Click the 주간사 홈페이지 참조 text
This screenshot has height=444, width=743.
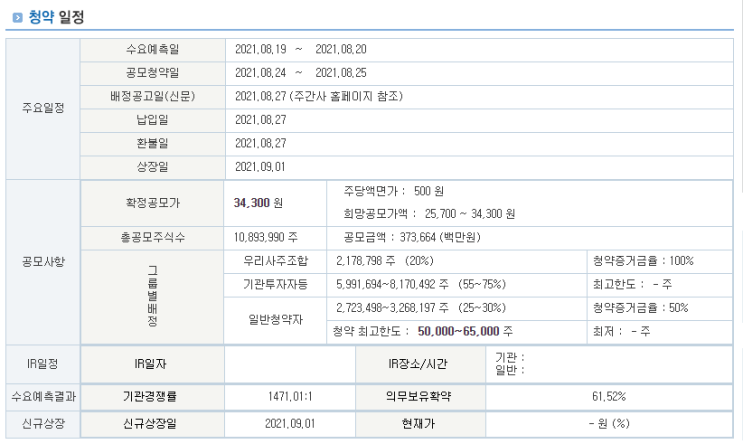tap(346, 97)
